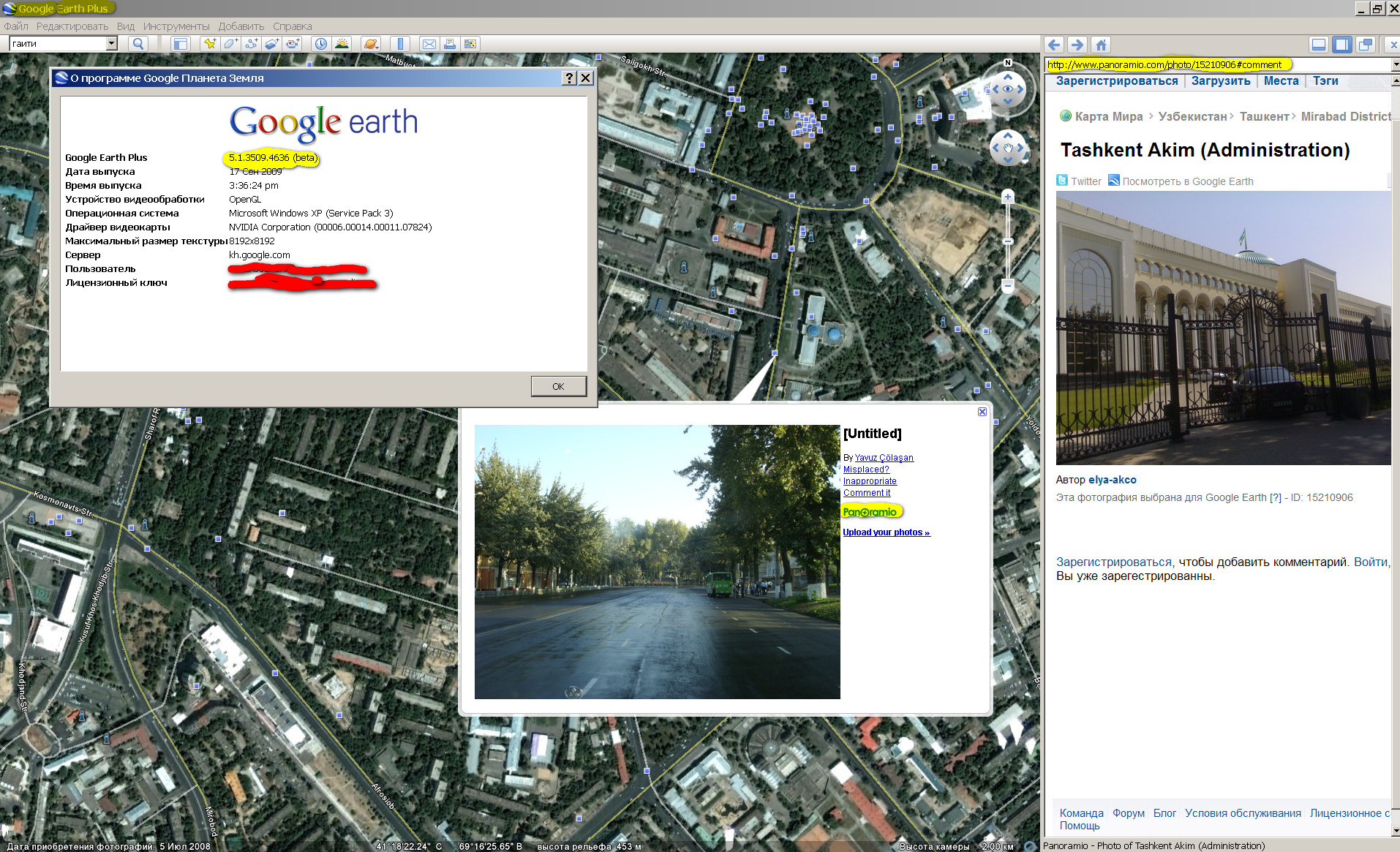Go back in the embedded browser
1400x852 pixels.
(x=1054, y=45)
